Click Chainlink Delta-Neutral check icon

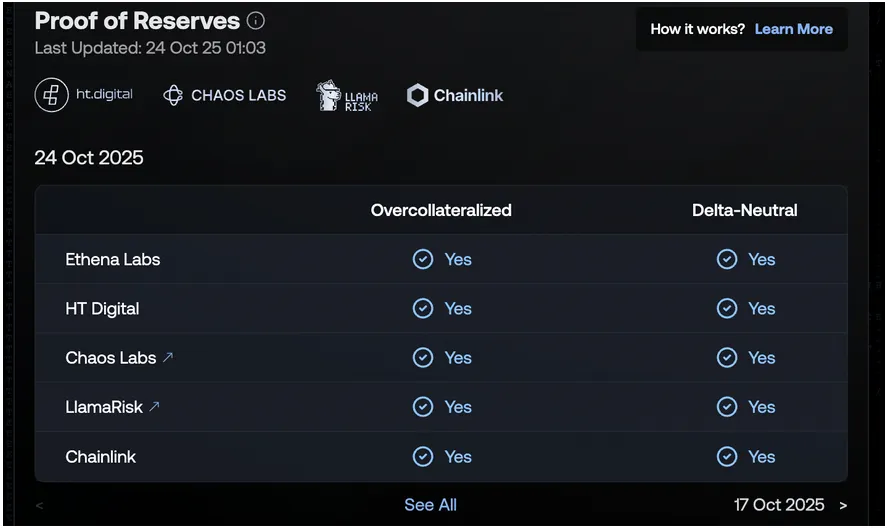pos(727,457)
